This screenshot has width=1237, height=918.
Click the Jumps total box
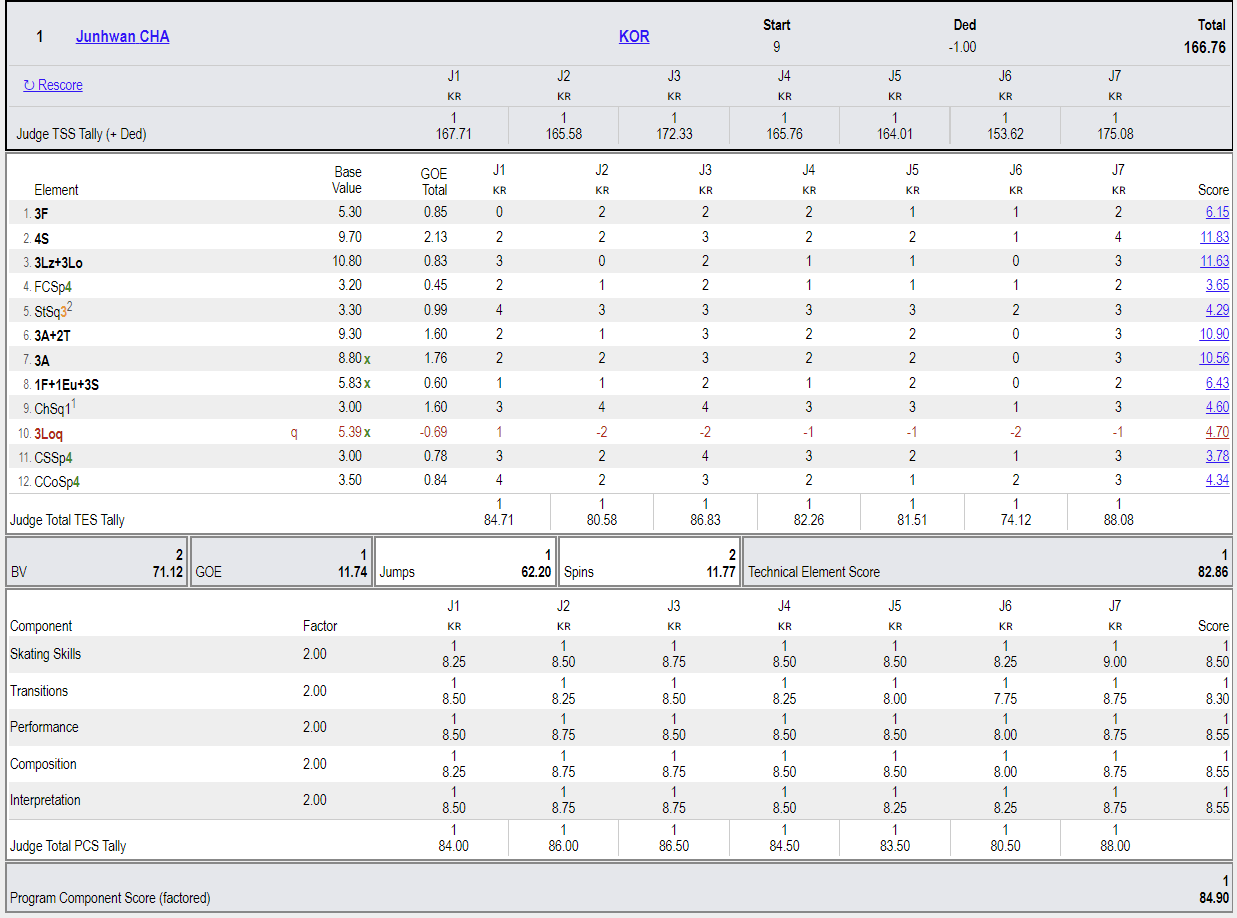pos(466,562)
